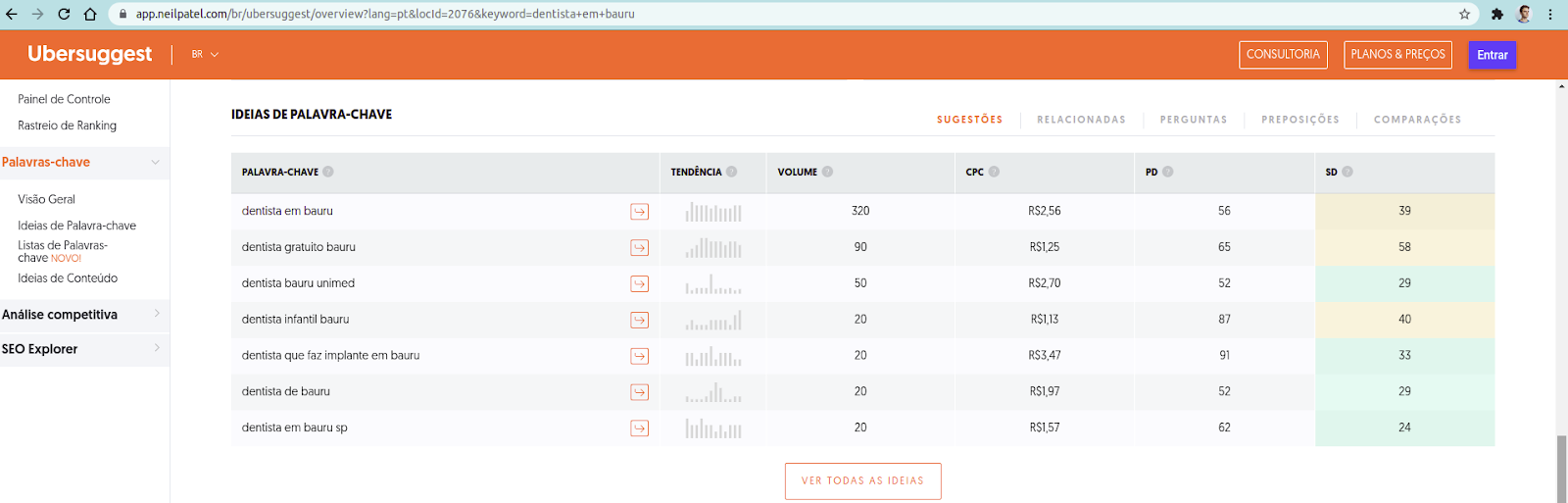Select keyword dentista em bauru sp
The height and width of the screenshot is (503, 1568).
295,428
